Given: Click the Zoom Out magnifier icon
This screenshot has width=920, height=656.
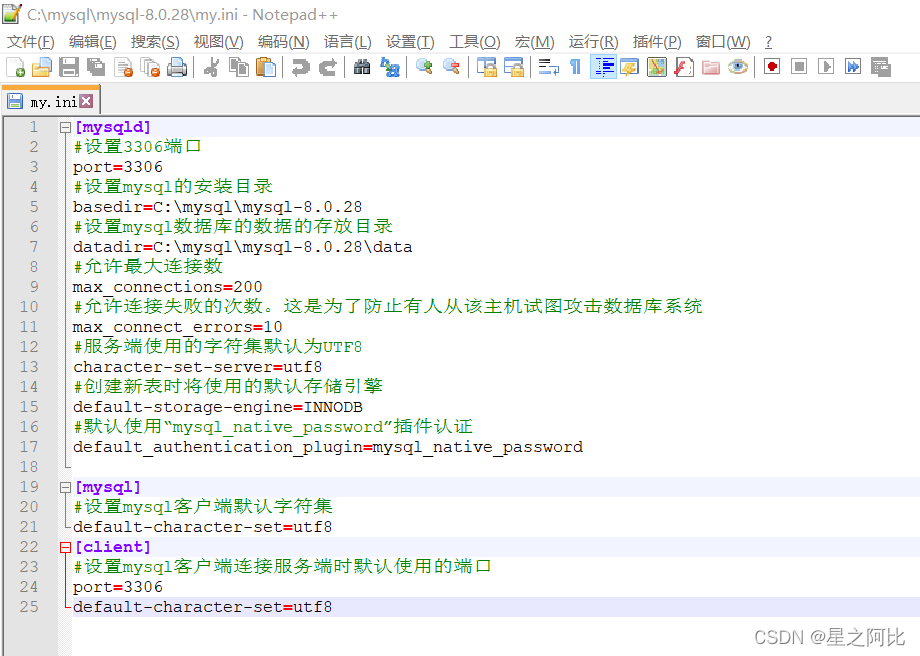Looking at the screenshot, I should 451,67.
